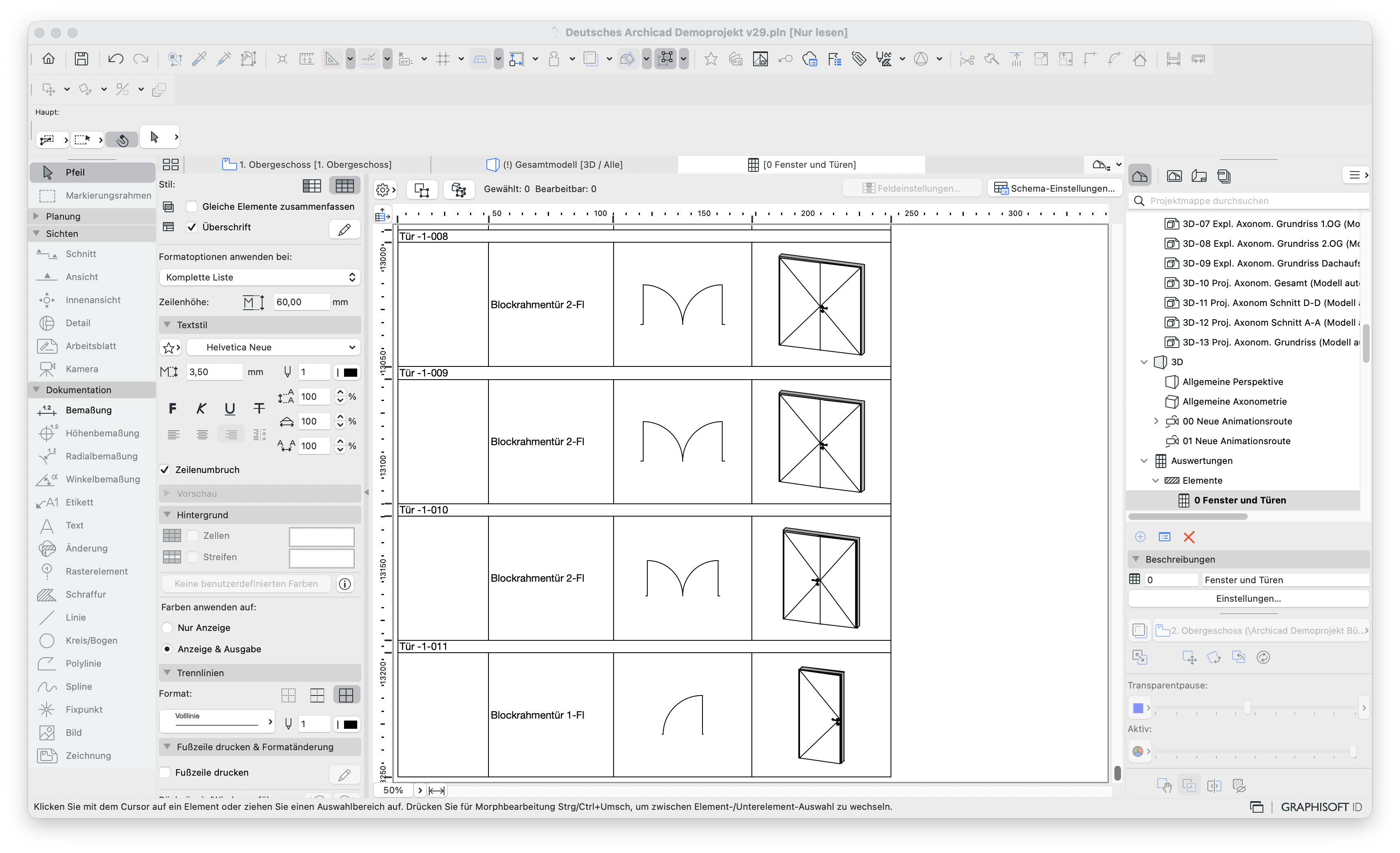Image resolution: width=1400 pixels, height=853 pixels.
Task: Open the Komplette Liste dropdown
Action: (x=260, y=277)
